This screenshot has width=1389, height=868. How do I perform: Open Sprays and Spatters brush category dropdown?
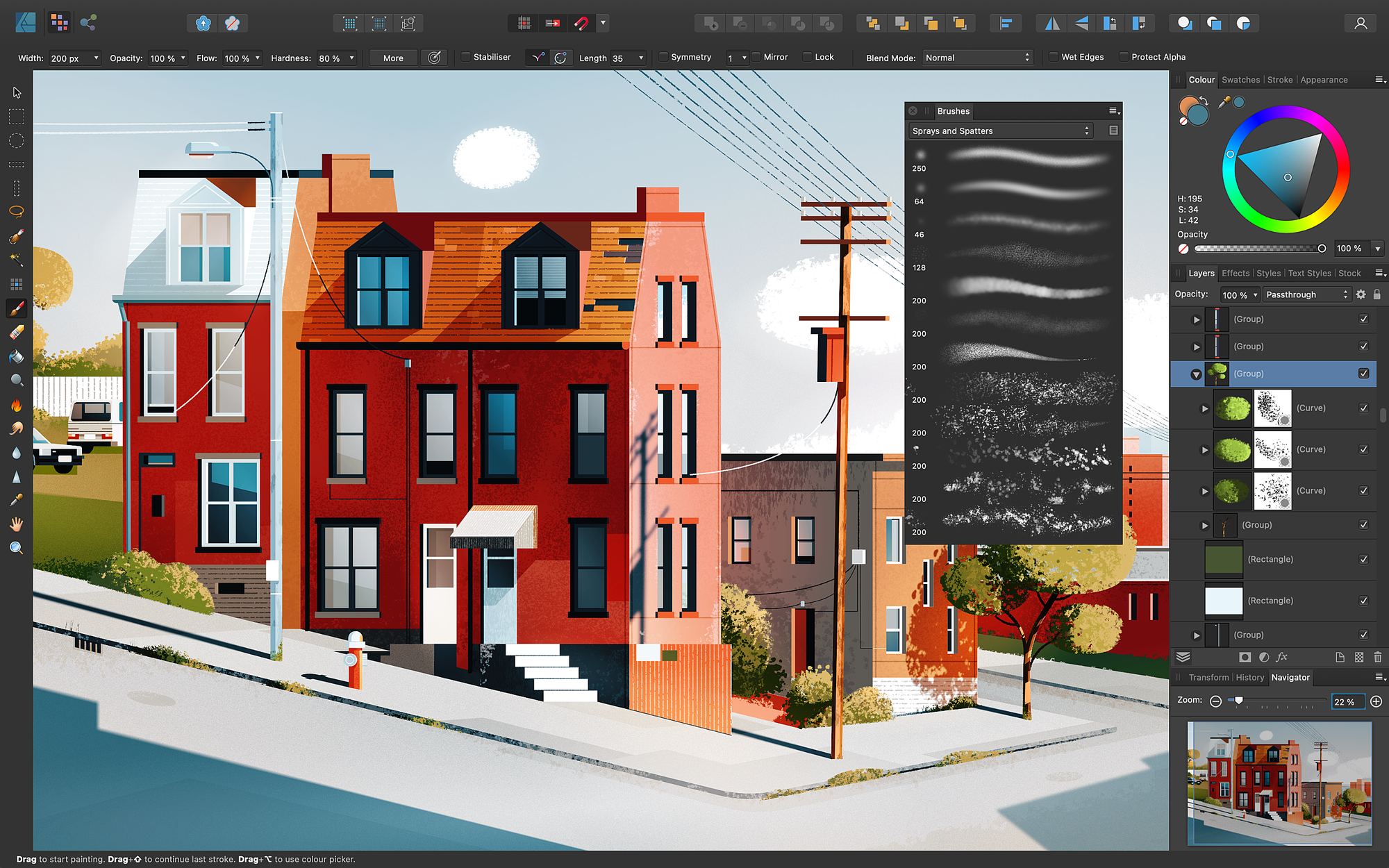pos(1000,131)
